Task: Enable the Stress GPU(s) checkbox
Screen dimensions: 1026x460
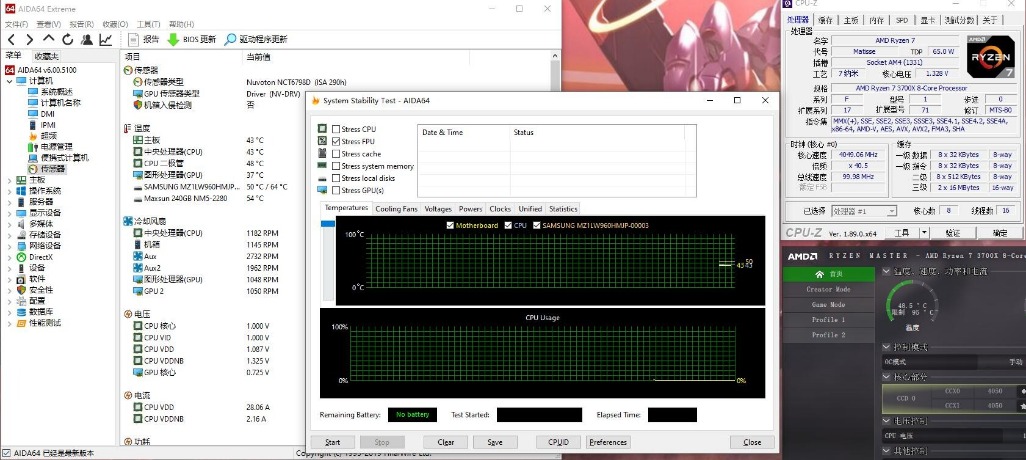Action: click(x=336, y=190)
